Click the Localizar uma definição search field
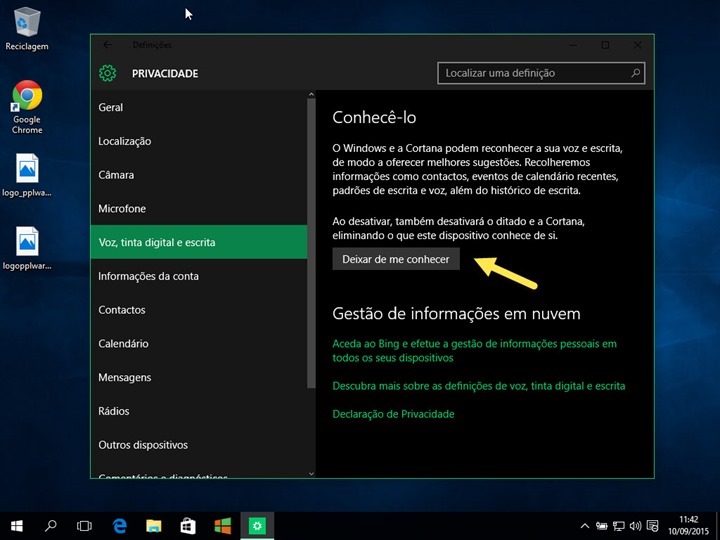Viewport: 720px width, 540px height. pyautogui.click(x=541, y=73)
